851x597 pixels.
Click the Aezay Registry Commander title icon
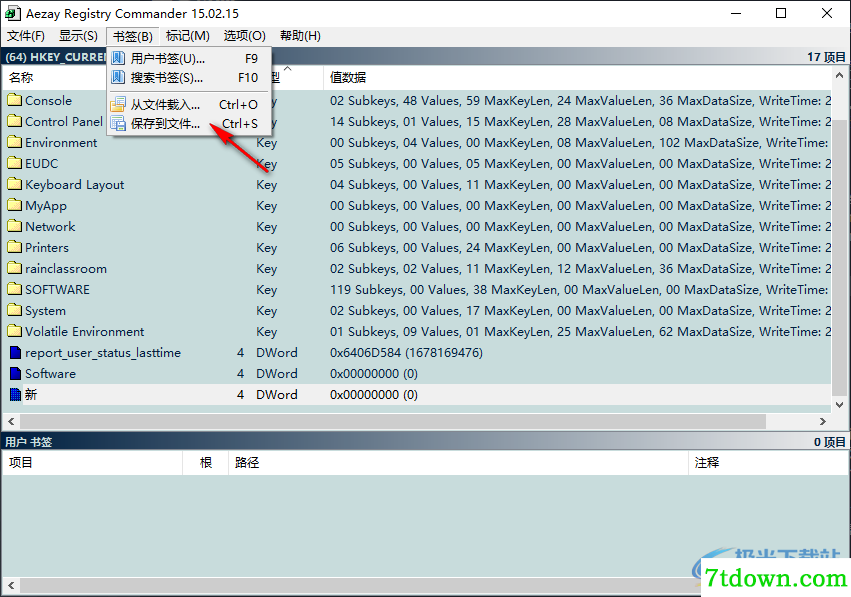tap(12, 13)
